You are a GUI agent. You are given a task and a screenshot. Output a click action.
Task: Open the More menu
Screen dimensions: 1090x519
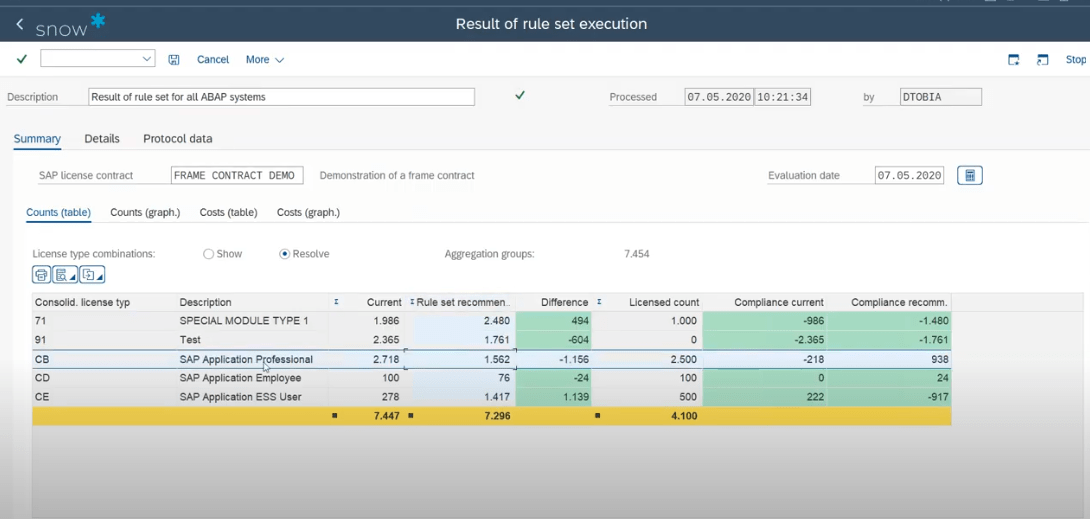[265, 60]
